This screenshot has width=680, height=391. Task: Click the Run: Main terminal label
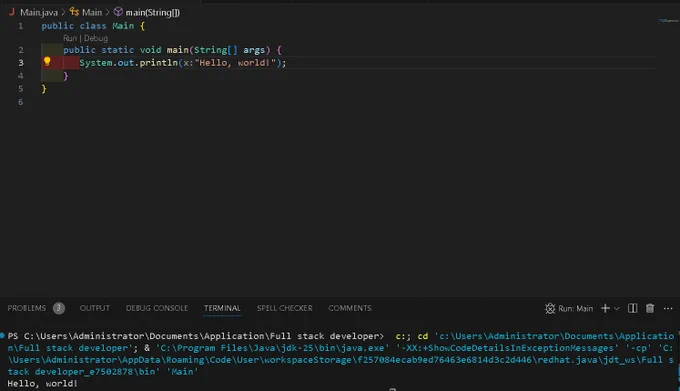[575, 309]
